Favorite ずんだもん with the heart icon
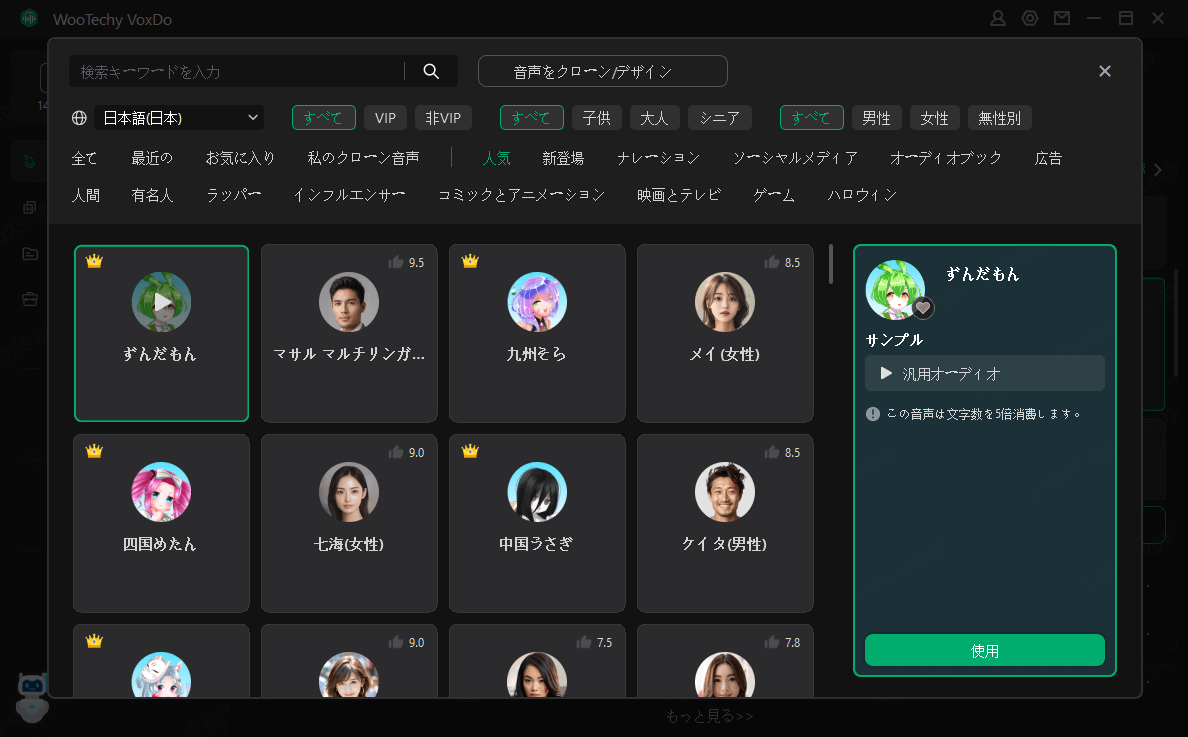The width and height of the screenshot is (1188, 737). click(923, 308)
